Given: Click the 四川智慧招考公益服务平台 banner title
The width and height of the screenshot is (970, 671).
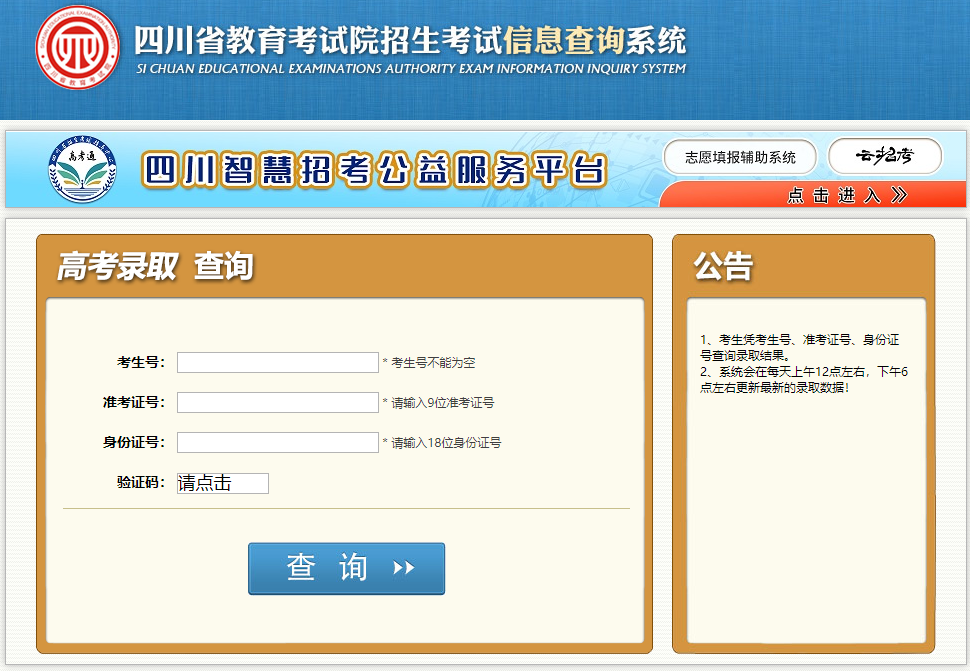Looking at the screenshot, I should coord(374,171).
